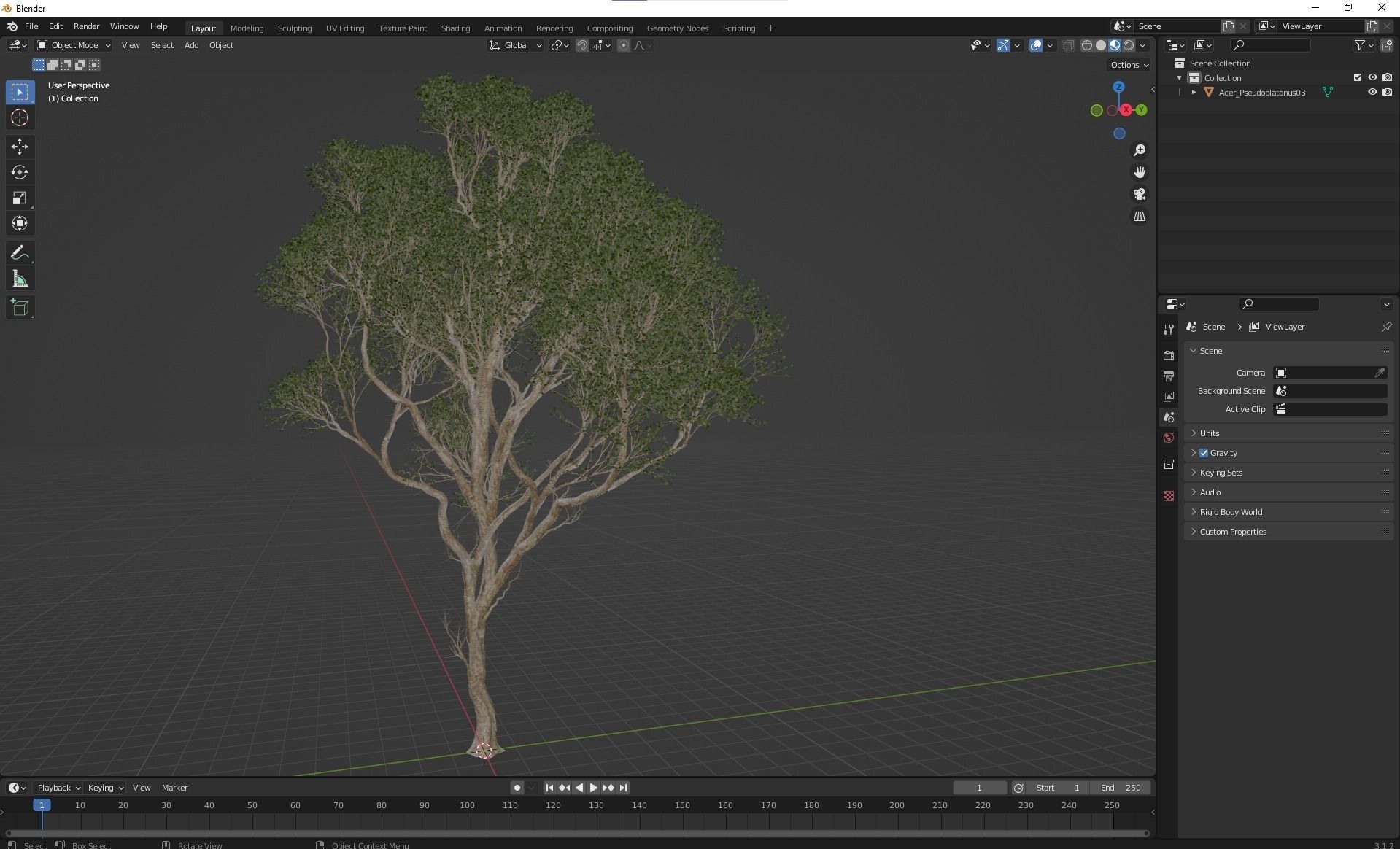Open the Edit menu
The width and height of the screenshot is (1400, 849).
pyautogui.click(x=55, y=26)
